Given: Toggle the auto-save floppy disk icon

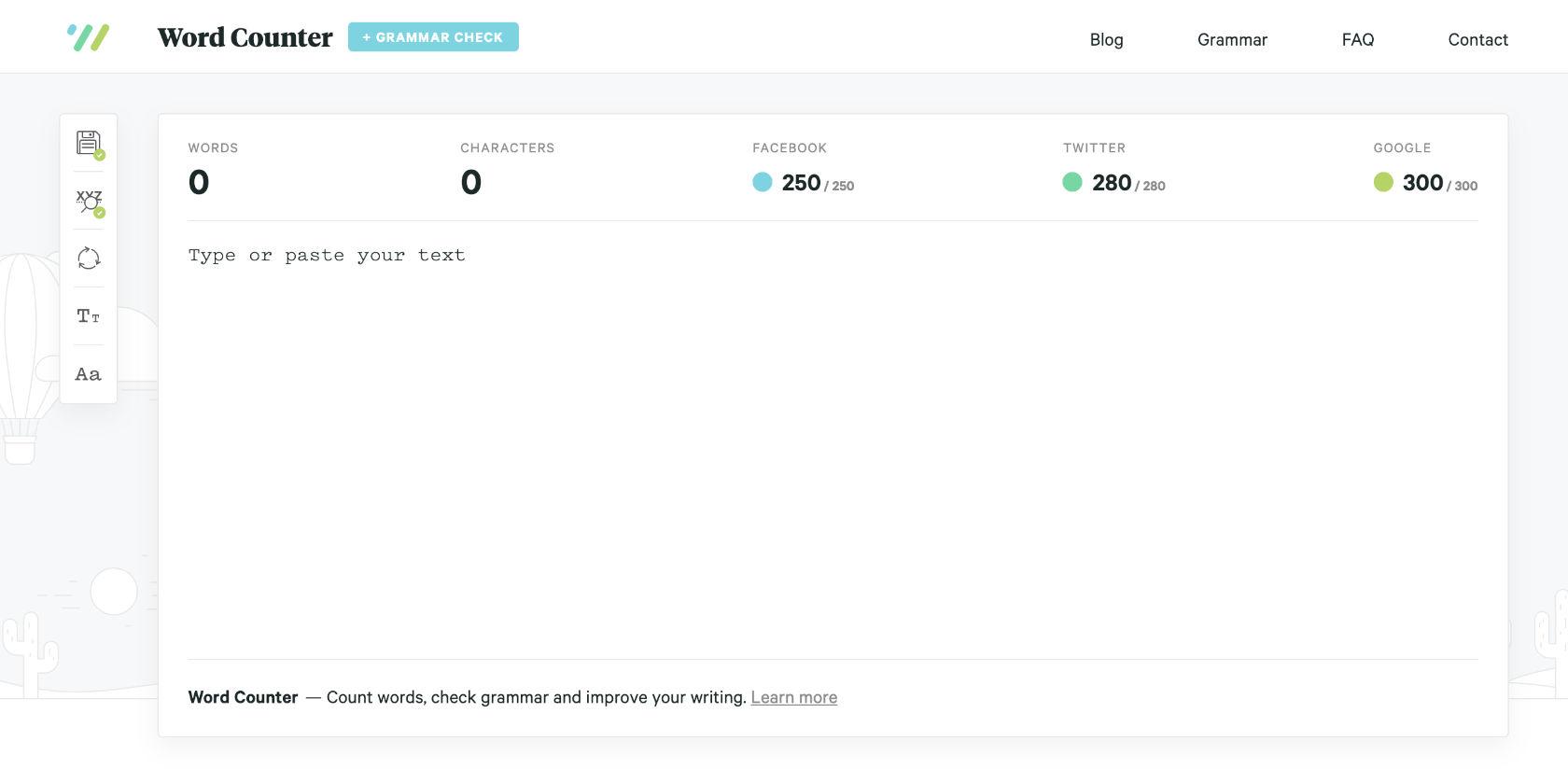Looking at the screenshot, I should [x=89, y=144].
